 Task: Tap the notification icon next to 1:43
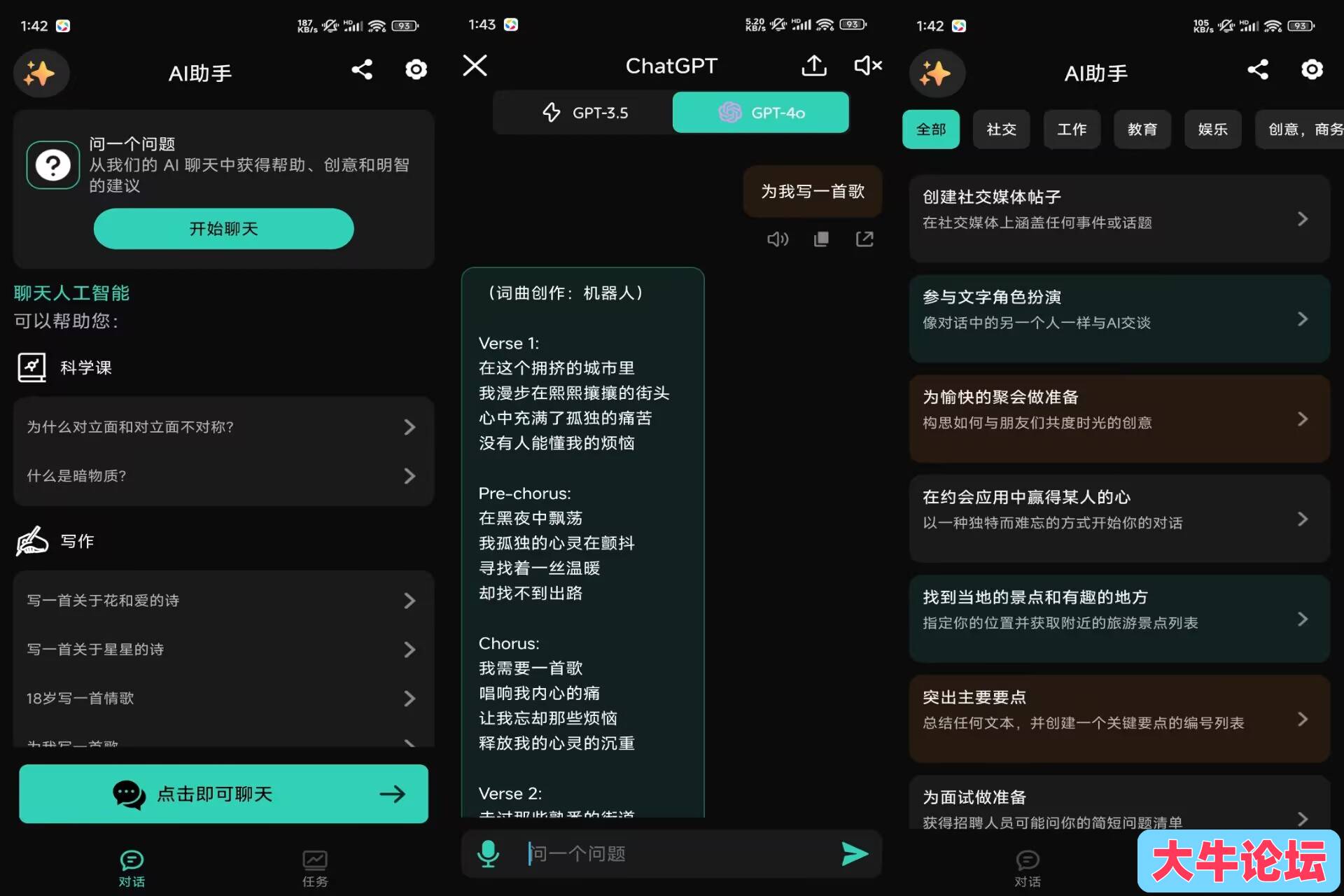click(511, 24)
